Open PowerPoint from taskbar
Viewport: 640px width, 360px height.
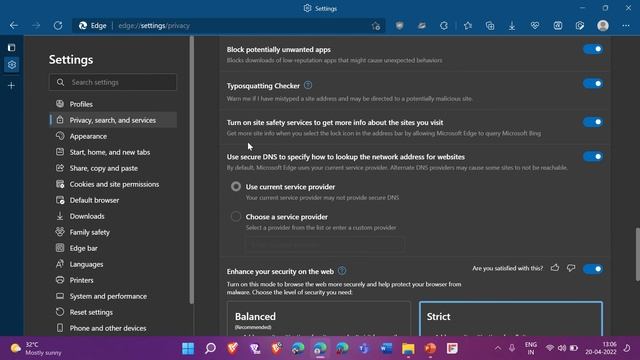point(430,348)
